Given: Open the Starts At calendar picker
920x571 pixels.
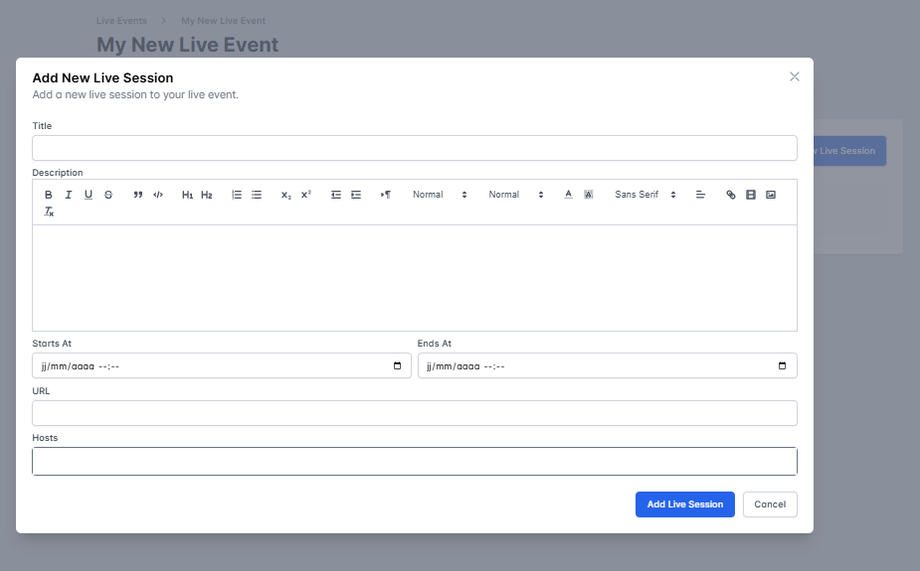Looking at the screenshot, I should 397,366.
